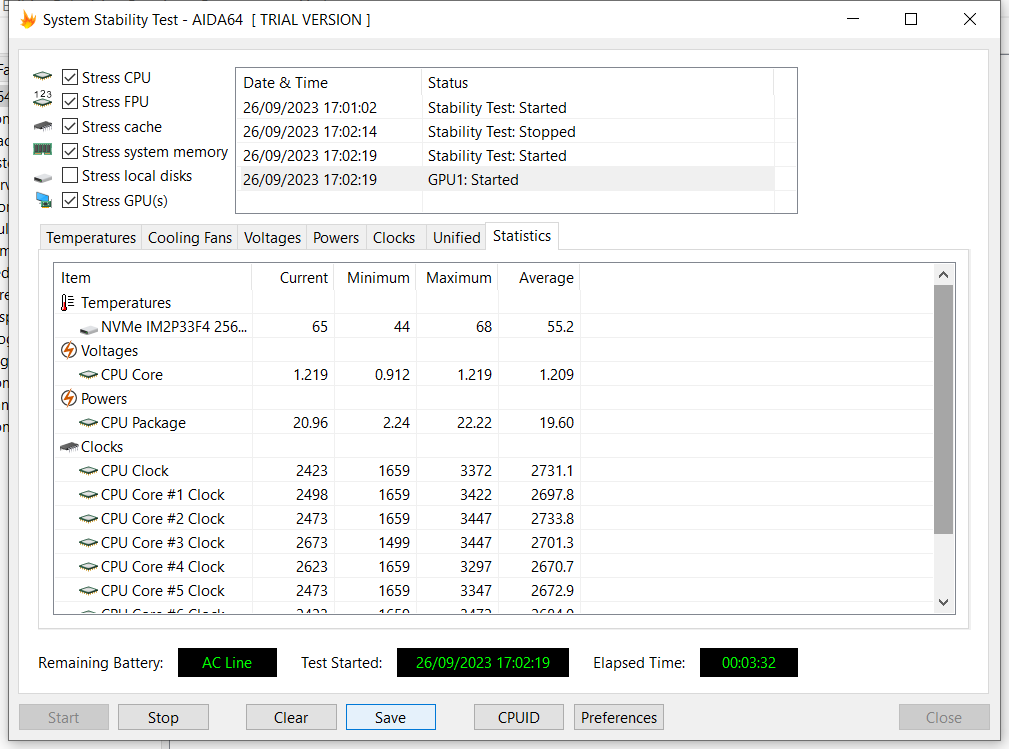Viewport: 1009px width, 749px height.
Task: Click the cache chip icon beside Stress cache
Action: click(42, 125)
